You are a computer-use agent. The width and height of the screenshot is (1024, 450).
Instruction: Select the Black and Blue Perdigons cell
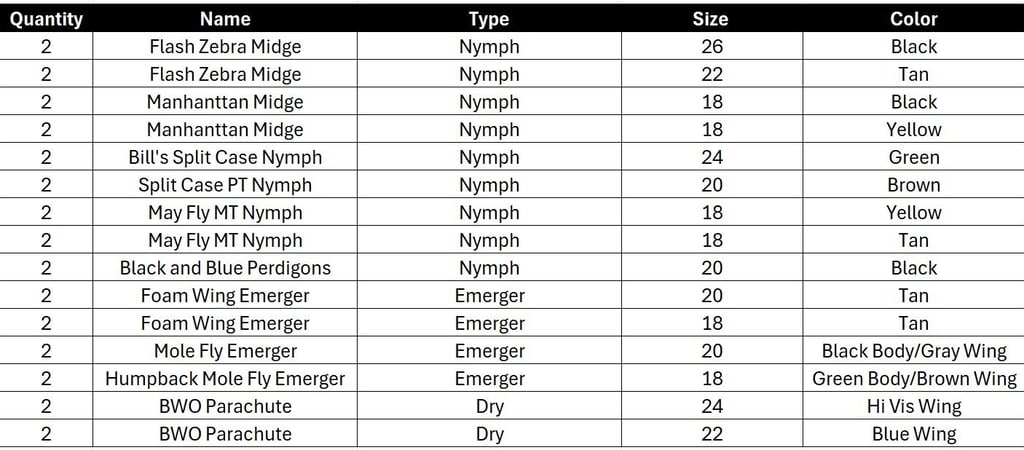(x=225, y=268)
